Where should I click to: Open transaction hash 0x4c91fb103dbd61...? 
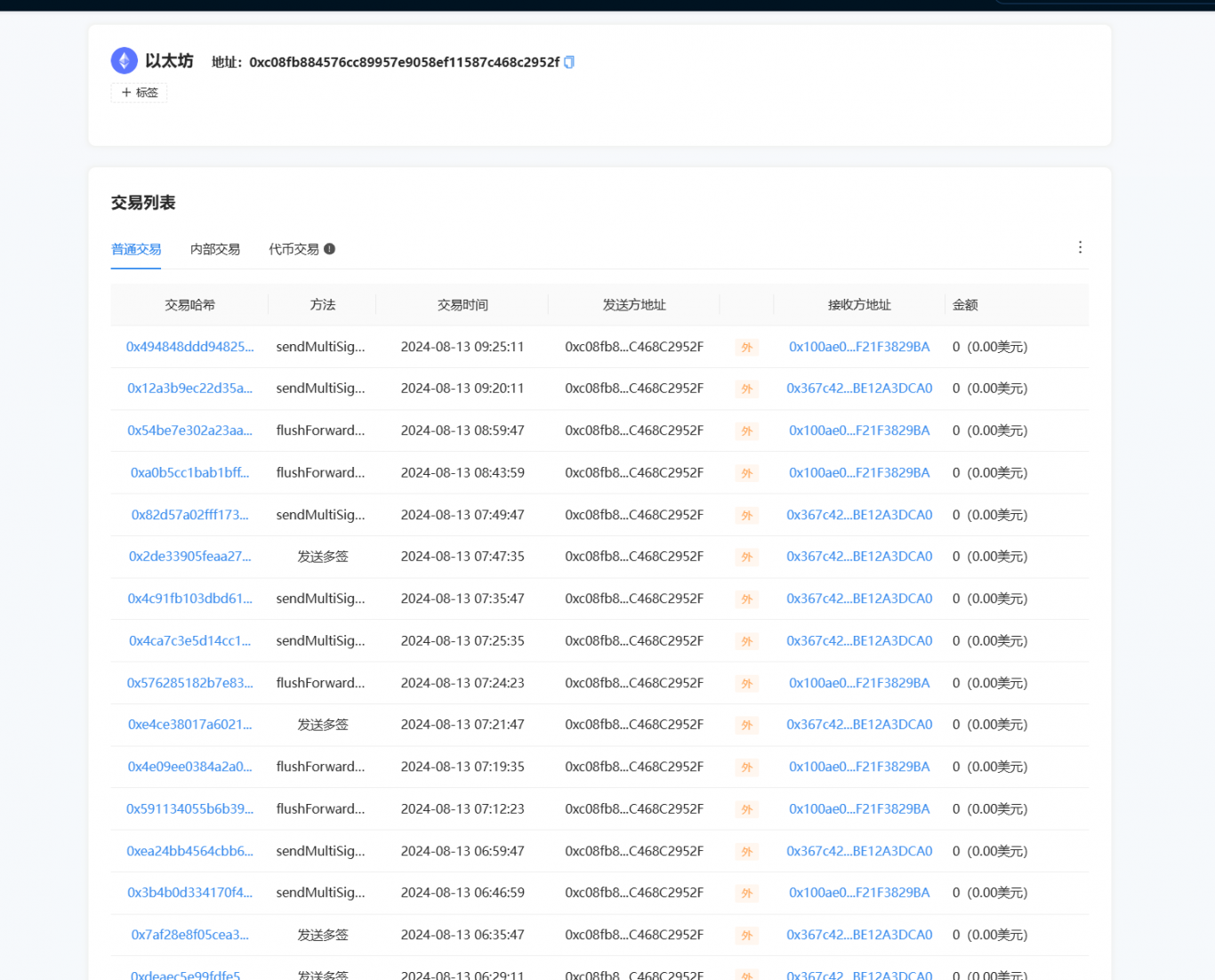189,598
